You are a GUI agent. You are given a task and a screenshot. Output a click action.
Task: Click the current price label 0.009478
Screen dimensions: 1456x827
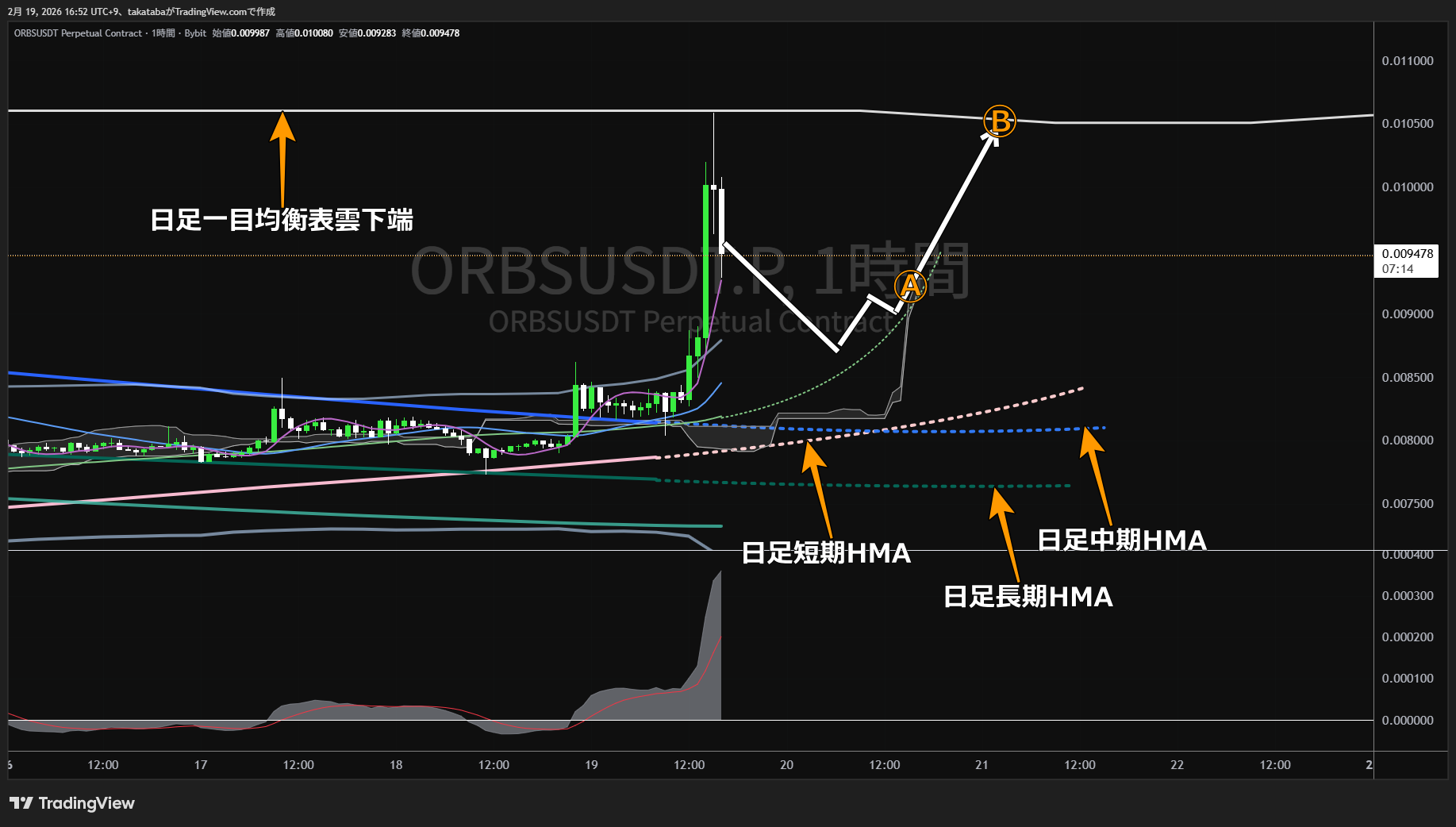(1408, 254)
